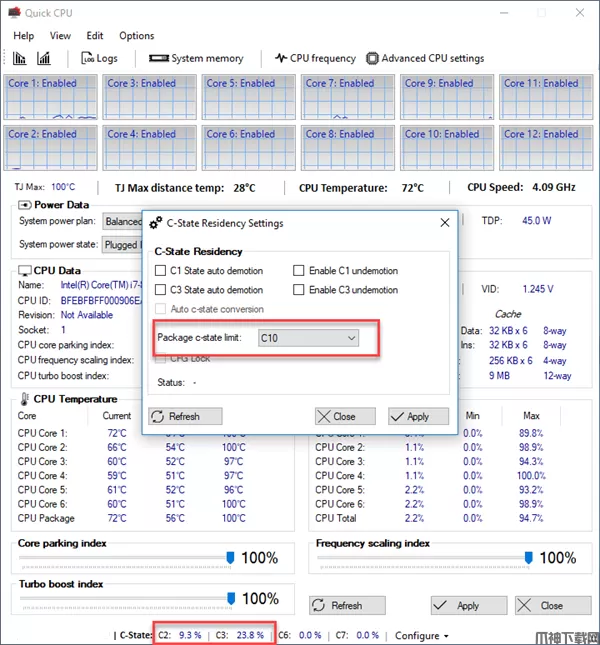Open System memory from the toolbar

pos(196,59)
